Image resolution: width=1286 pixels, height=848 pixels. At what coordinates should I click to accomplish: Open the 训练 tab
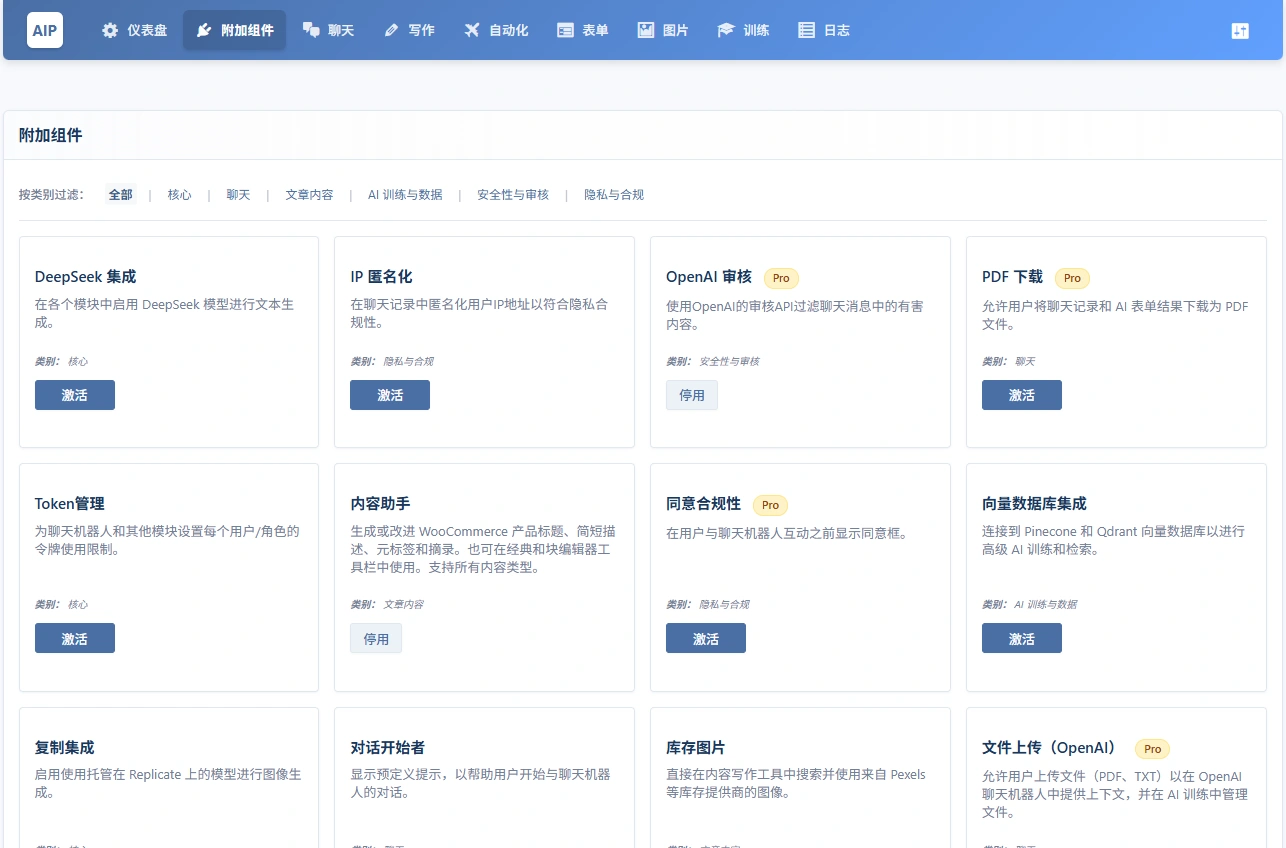pyautogui.click(x=743, y=30)
